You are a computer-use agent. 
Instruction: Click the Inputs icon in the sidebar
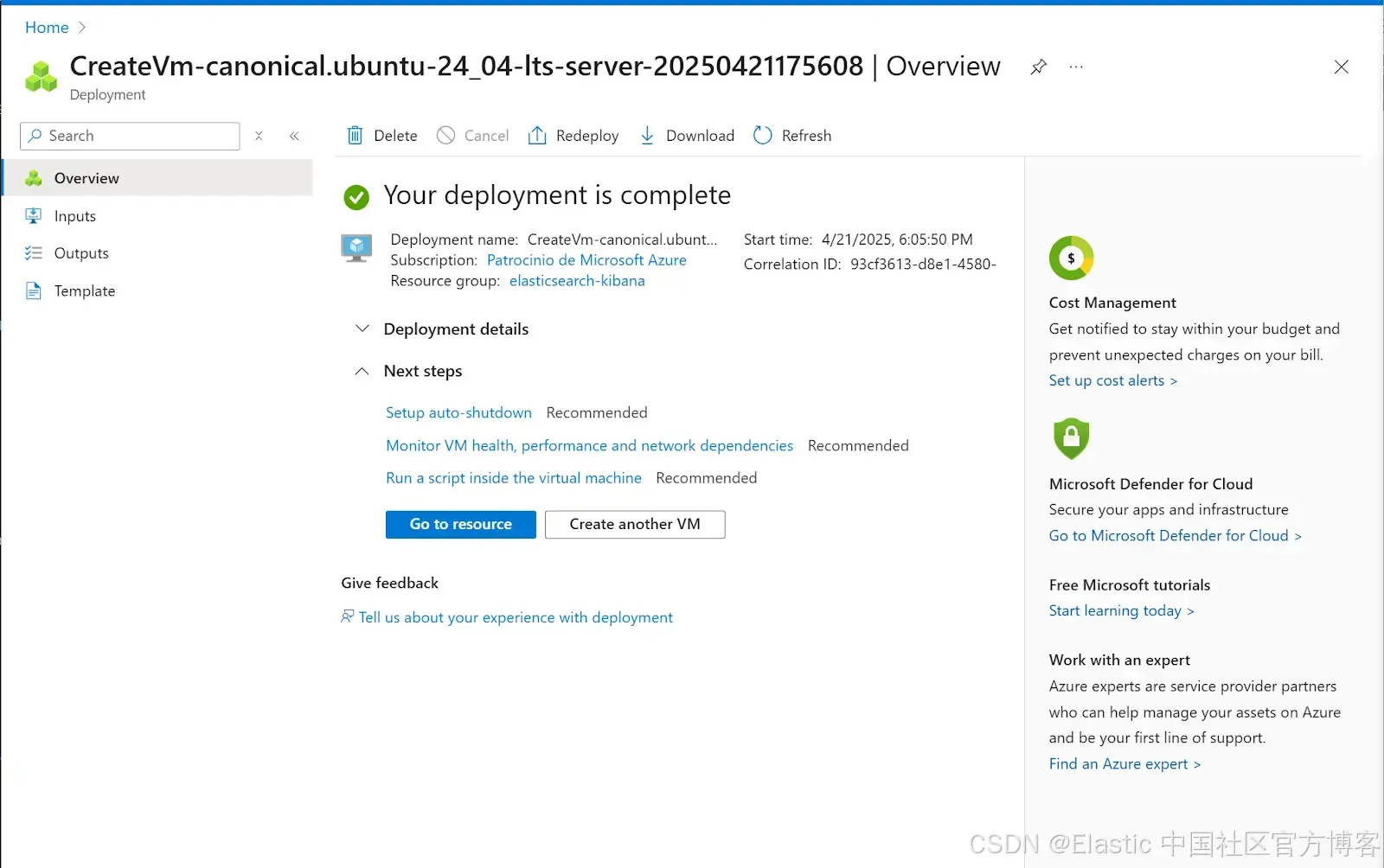point(34,215)
